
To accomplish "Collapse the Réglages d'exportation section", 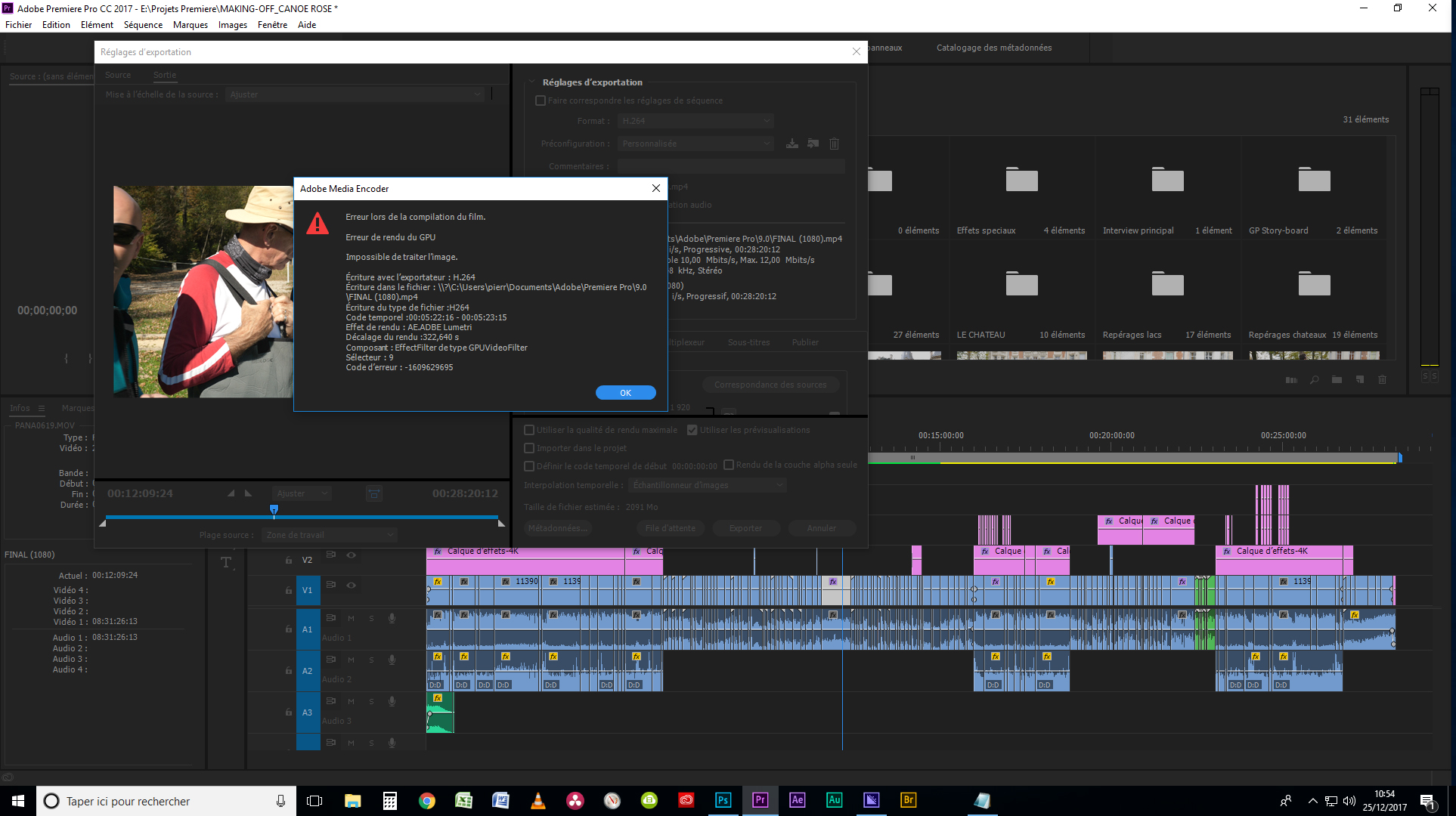I will pos(532,82).
